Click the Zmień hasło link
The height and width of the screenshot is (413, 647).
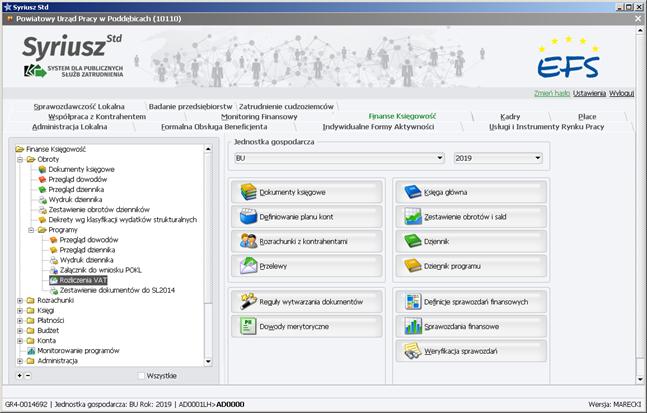point(552,93)
